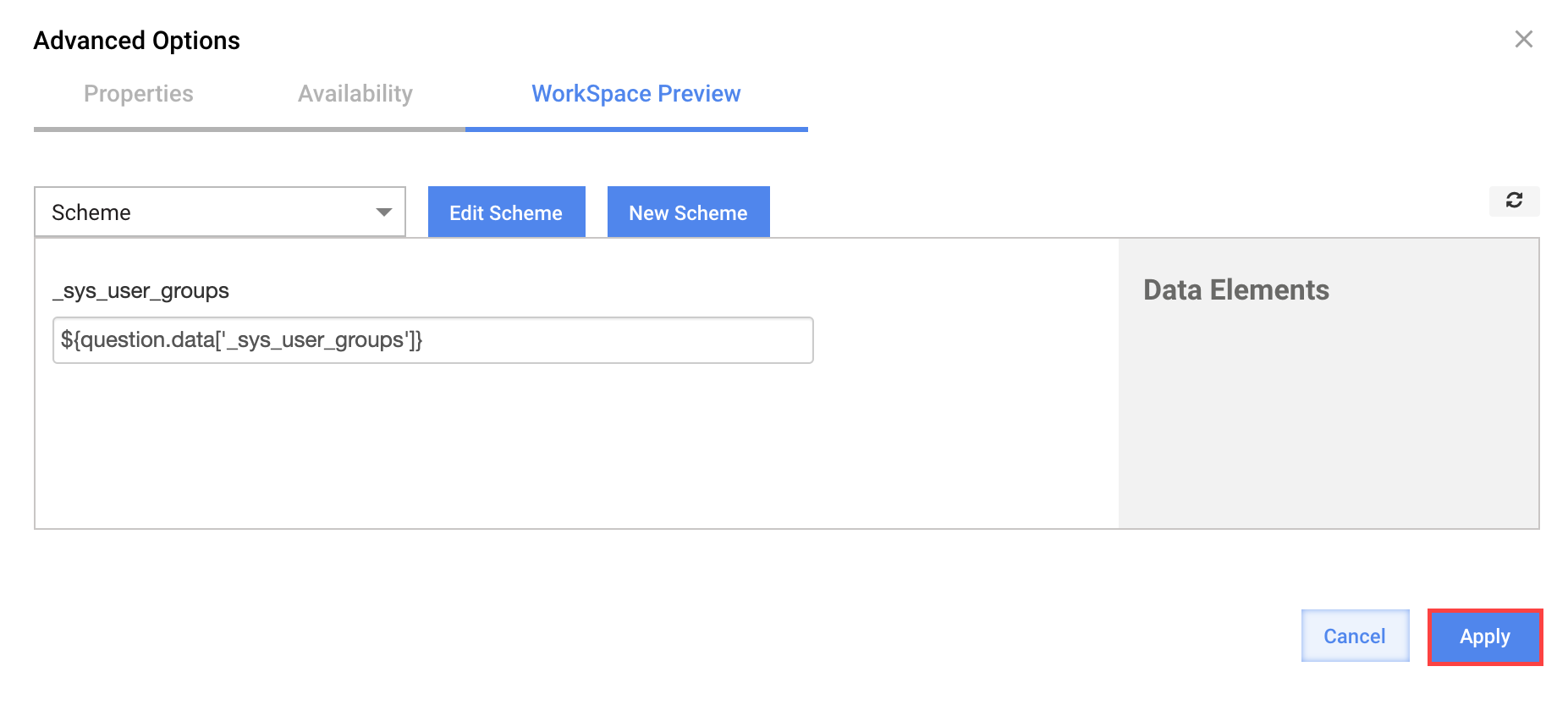Create a New Scheme
Image resolution: width=1568 pixels, height=705 pixels.
(688, 212)
